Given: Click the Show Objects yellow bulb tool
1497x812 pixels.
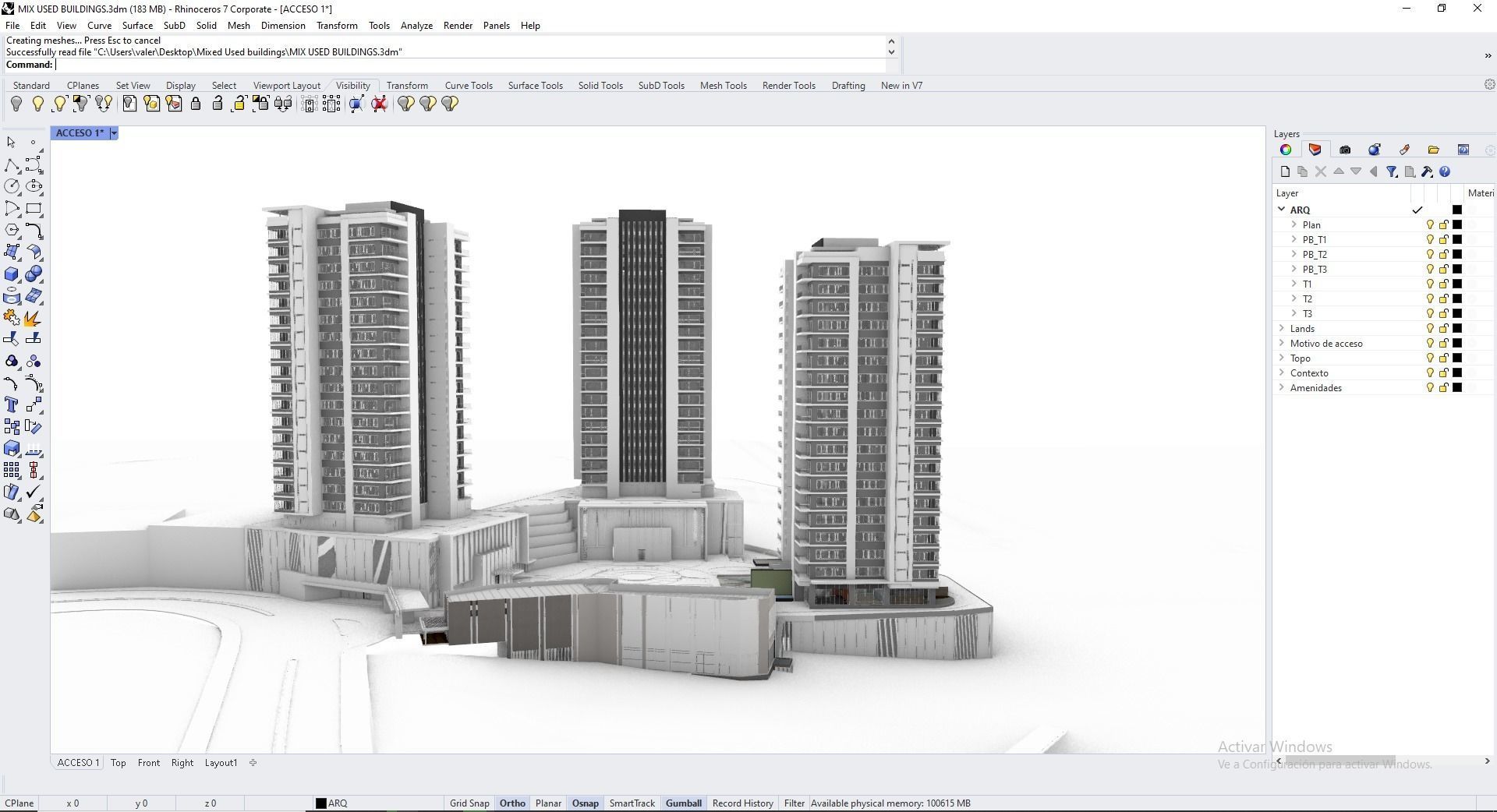Looking at the screenshot, I should pos(38,103).
